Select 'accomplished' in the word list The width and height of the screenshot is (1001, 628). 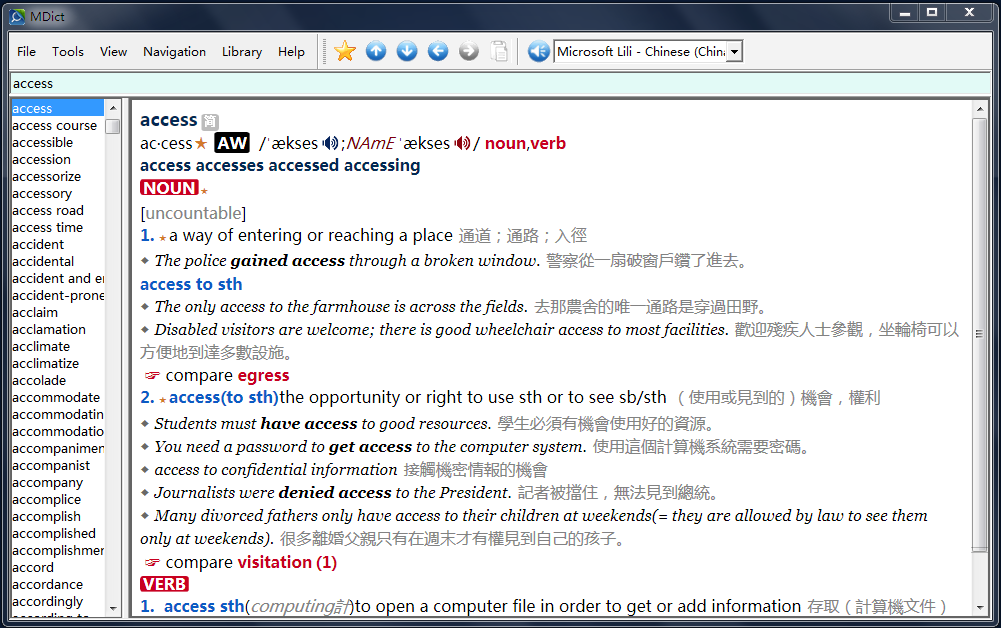[x=54, y=534]
